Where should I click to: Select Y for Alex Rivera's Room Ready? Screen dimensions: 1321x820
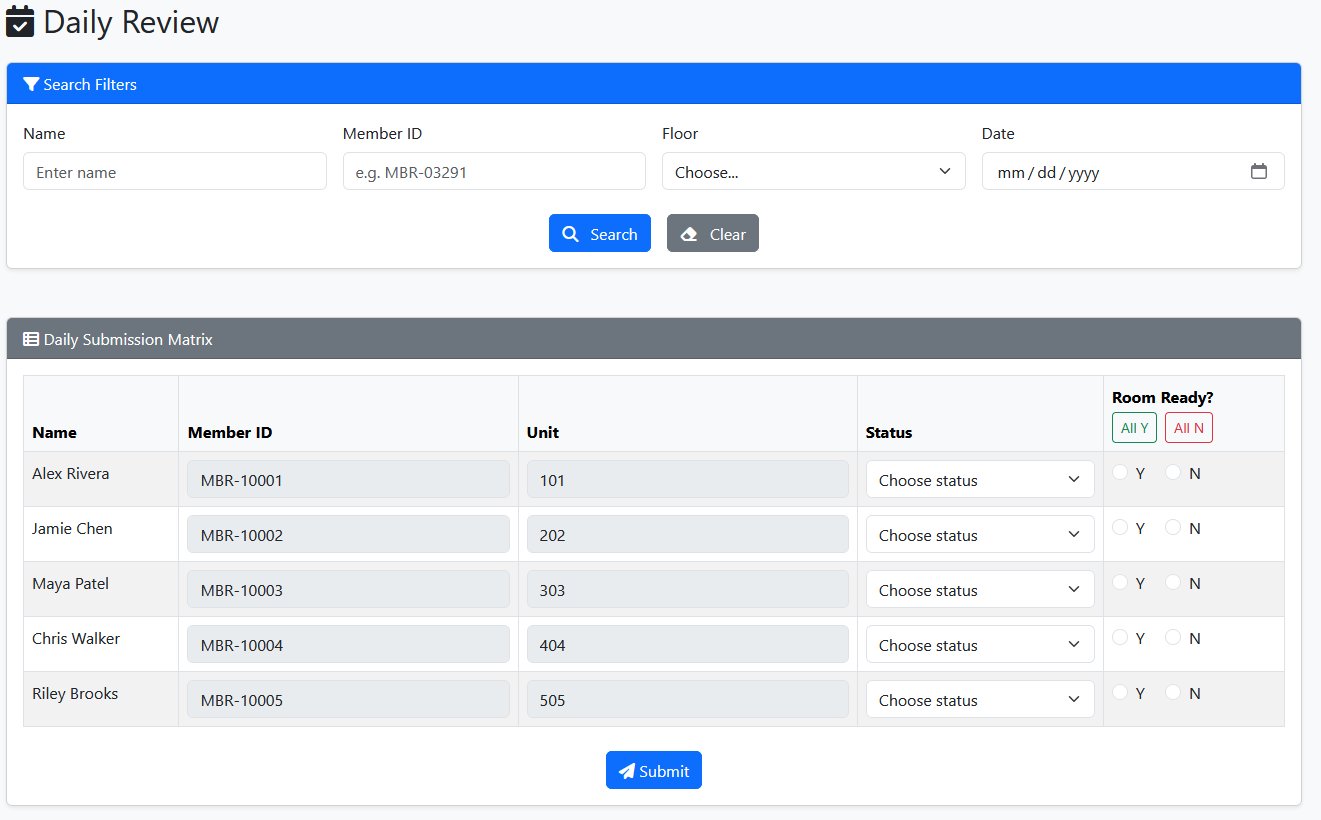[x=1120, y=472]
